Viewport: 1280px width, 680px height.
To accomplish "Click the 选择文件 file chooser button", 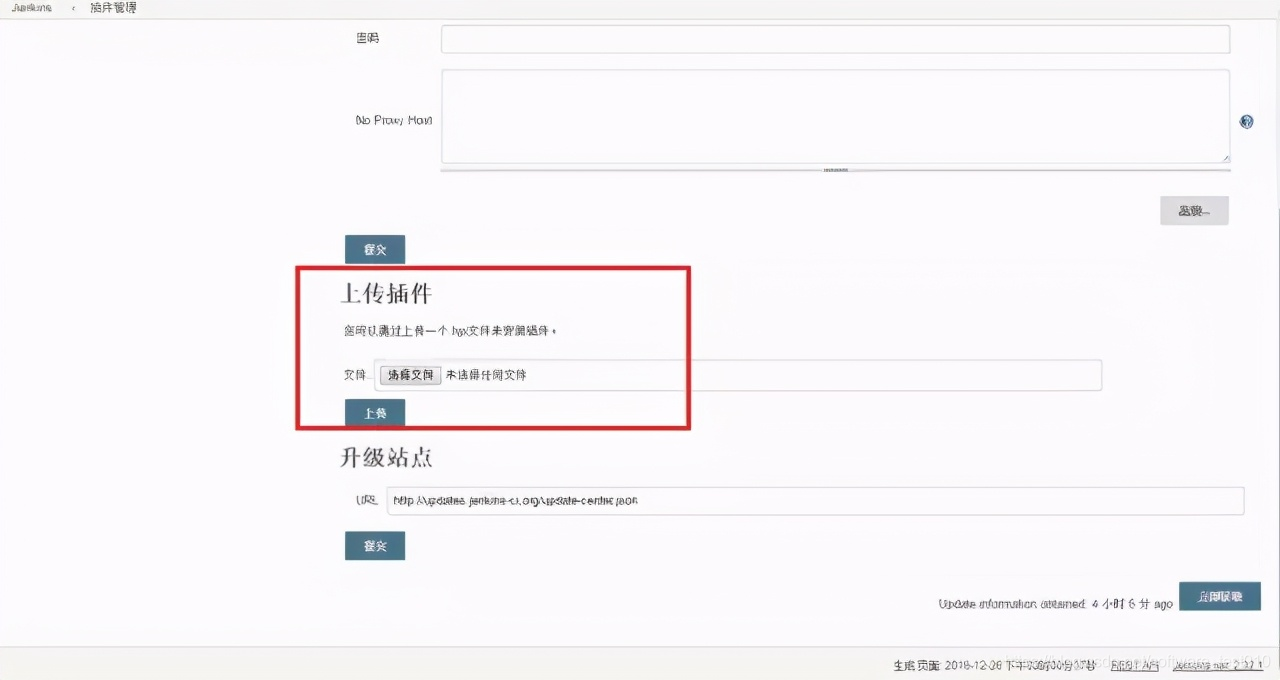I will (x=409, y=375).
